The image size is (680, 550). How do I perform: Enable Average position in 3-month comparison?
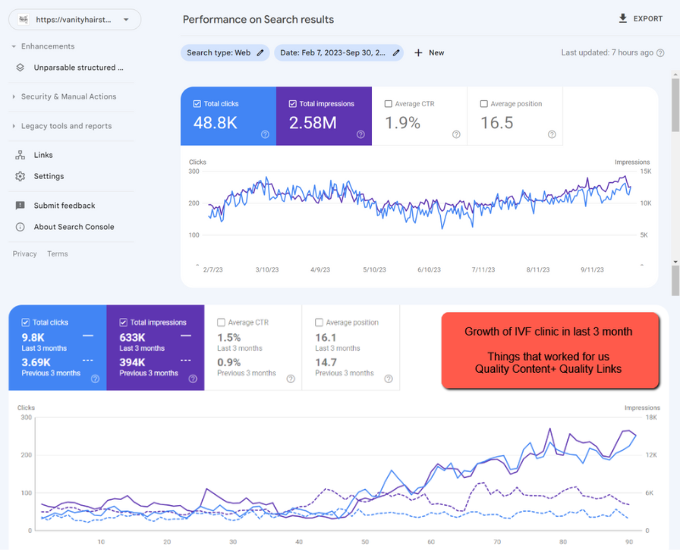point(319,322)
